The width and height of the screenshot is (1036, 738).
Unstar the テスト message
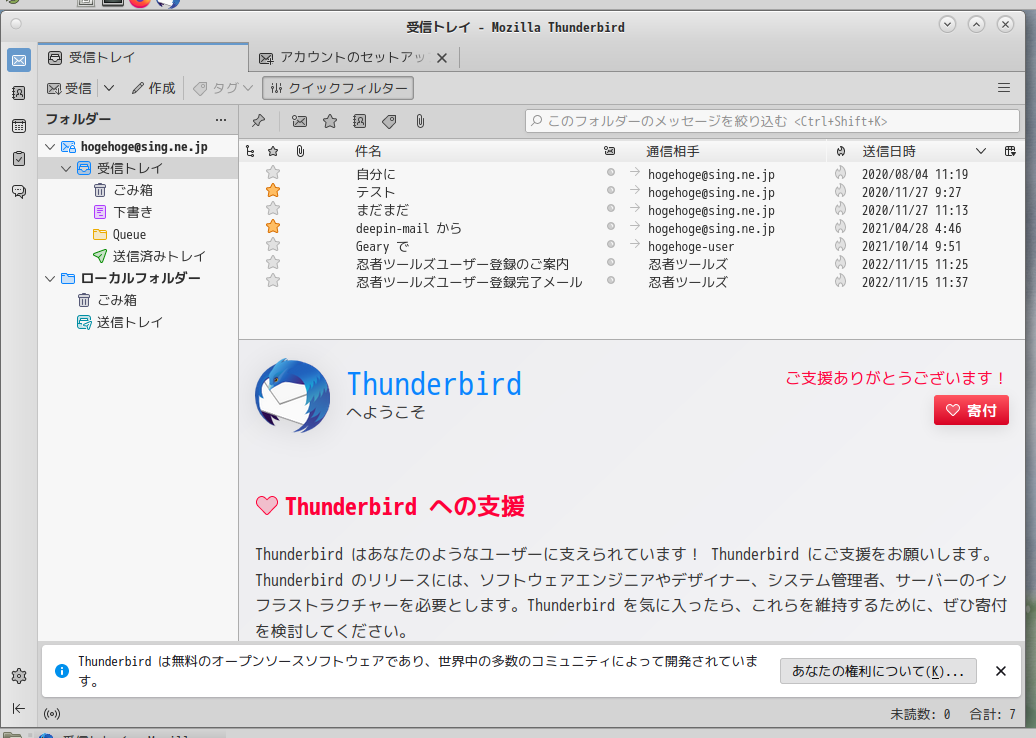click(x=273, y=191)
